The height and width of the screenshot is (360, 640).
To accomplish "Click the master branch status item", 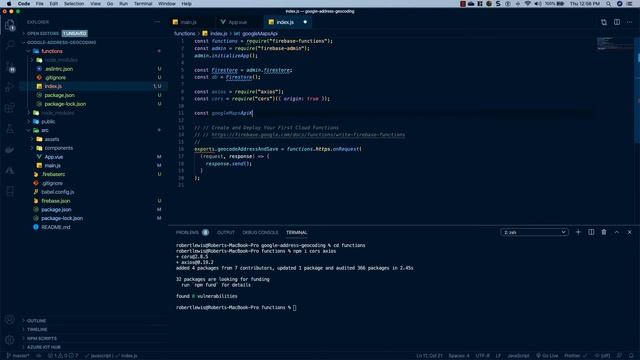I will [18, 356].
